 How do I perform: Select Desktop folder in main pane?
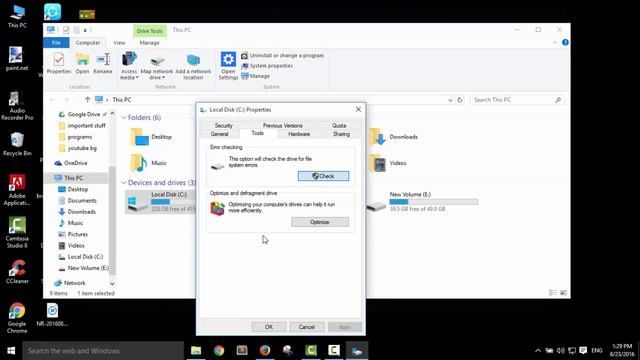pos(151,137)
